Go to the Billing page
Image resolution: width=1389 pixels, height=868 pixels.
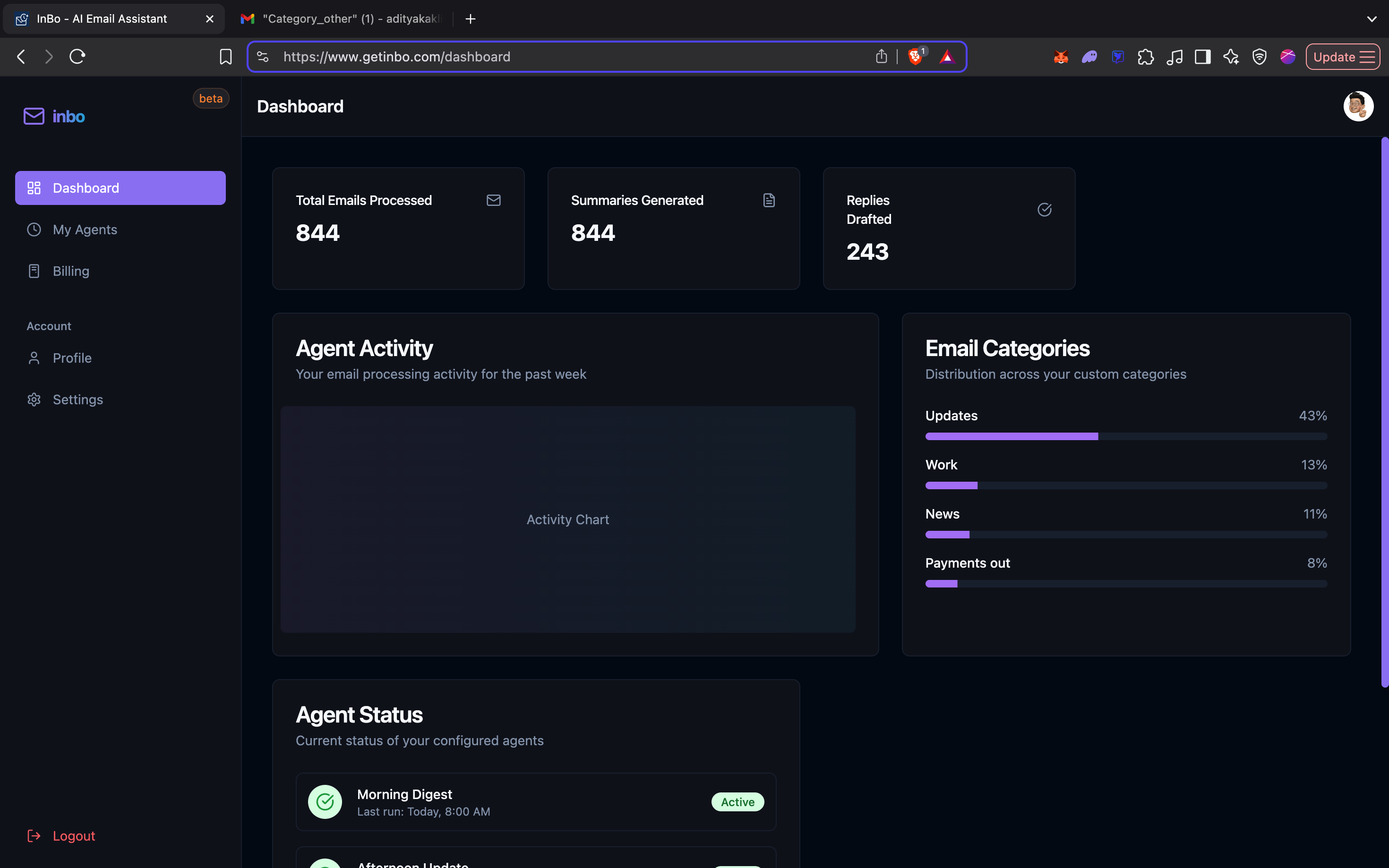[70, 271]
